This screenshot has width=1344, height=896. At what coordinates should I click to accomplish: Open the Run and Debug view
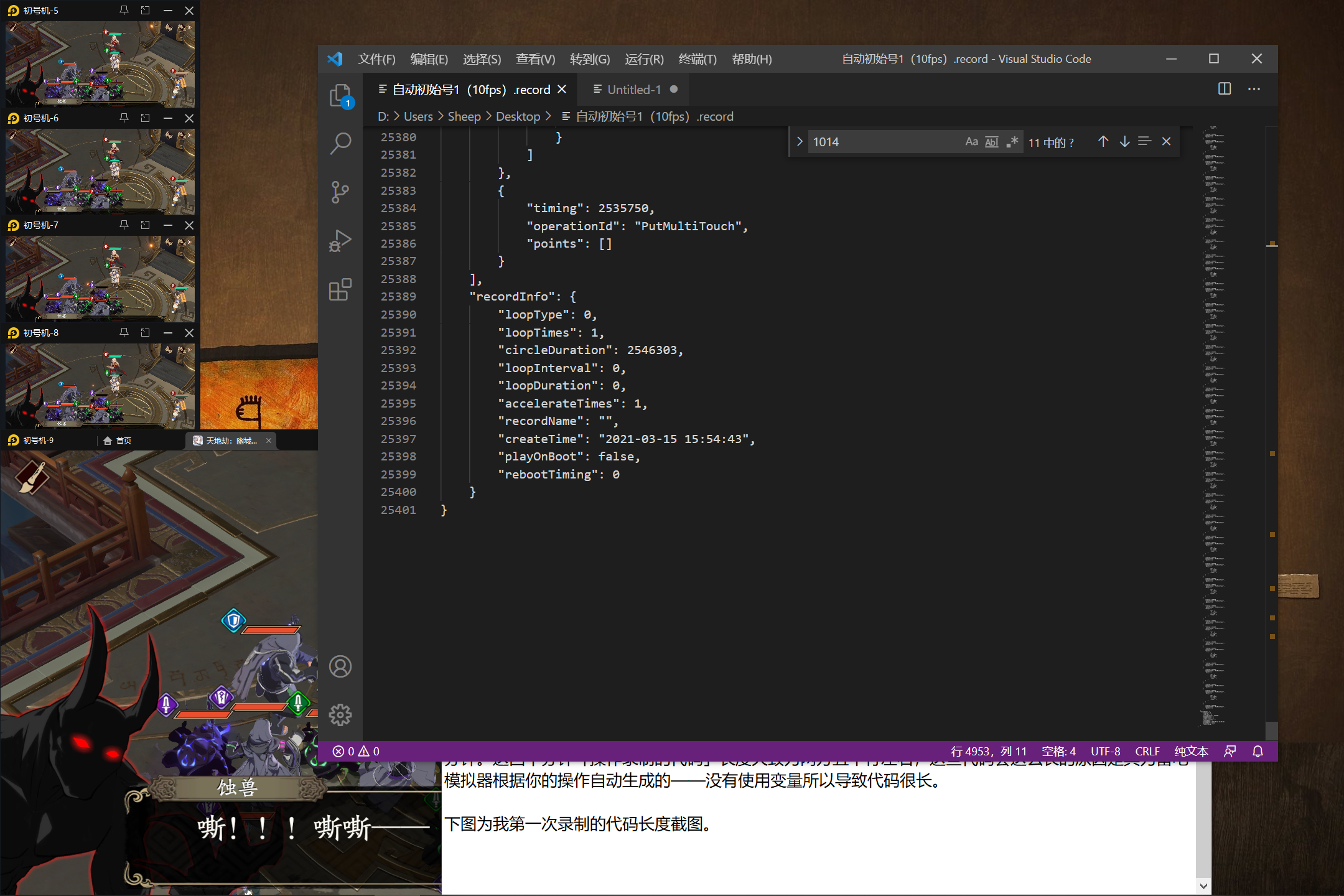(x=340, y=241)
